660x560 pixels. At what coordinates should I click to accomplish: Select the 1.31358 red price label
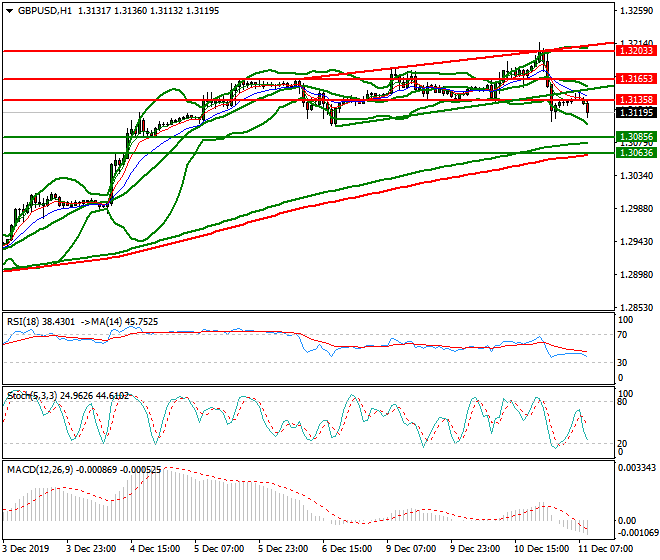pos(636,100)
